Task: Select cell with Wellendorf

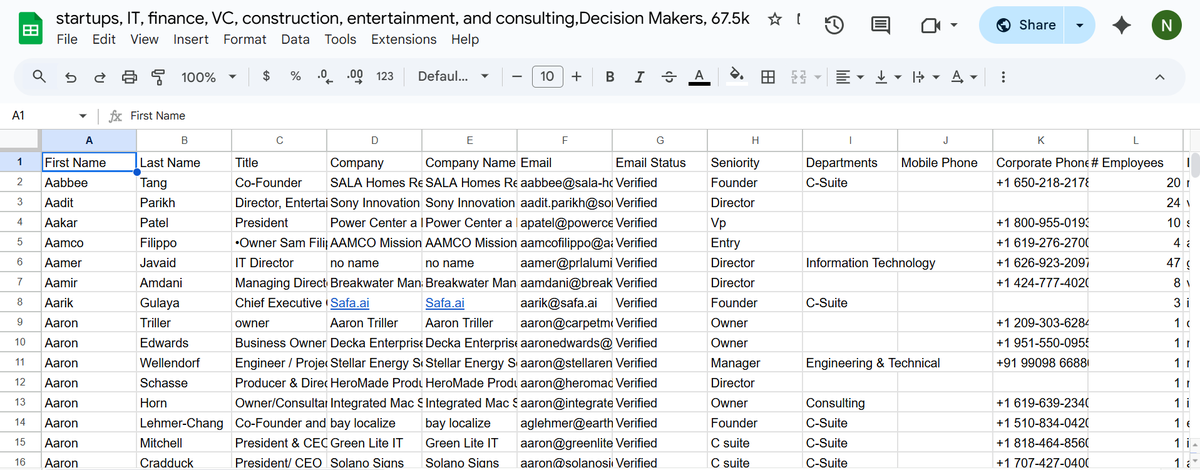Action: (183, 363)
